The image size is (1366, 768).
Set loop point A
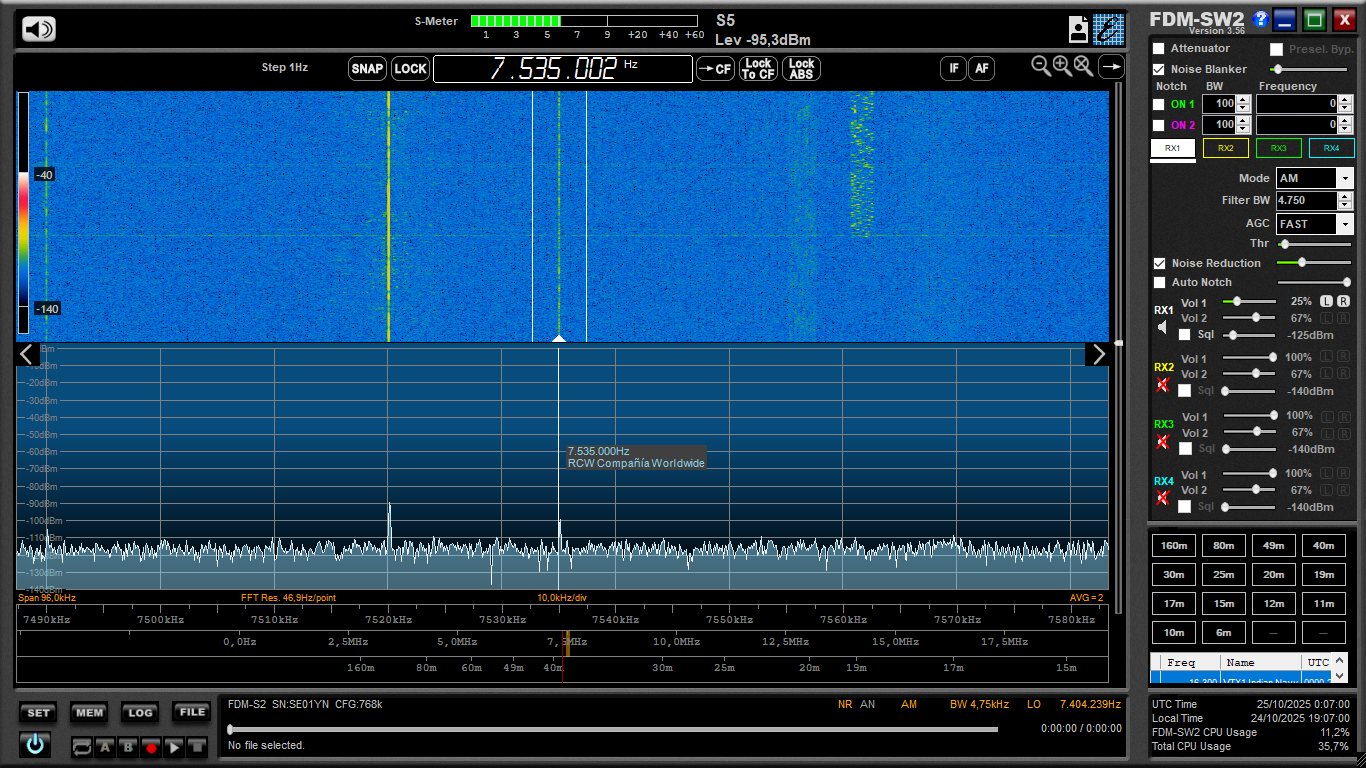[105, 747]
